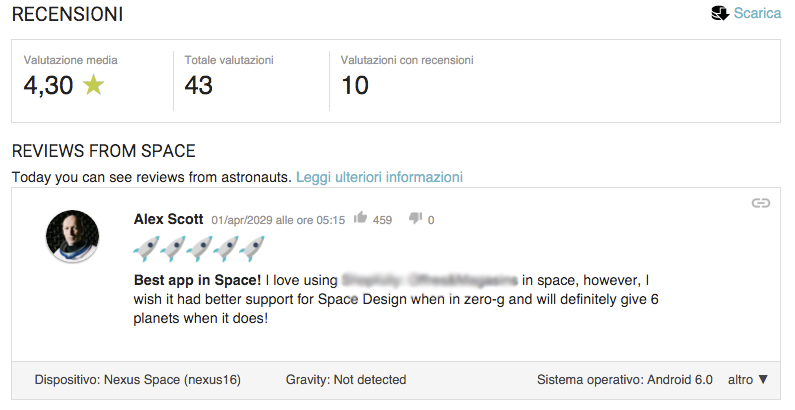Copy the review permalink via chain icon
The image size is (795, 410).
(761, 203)
